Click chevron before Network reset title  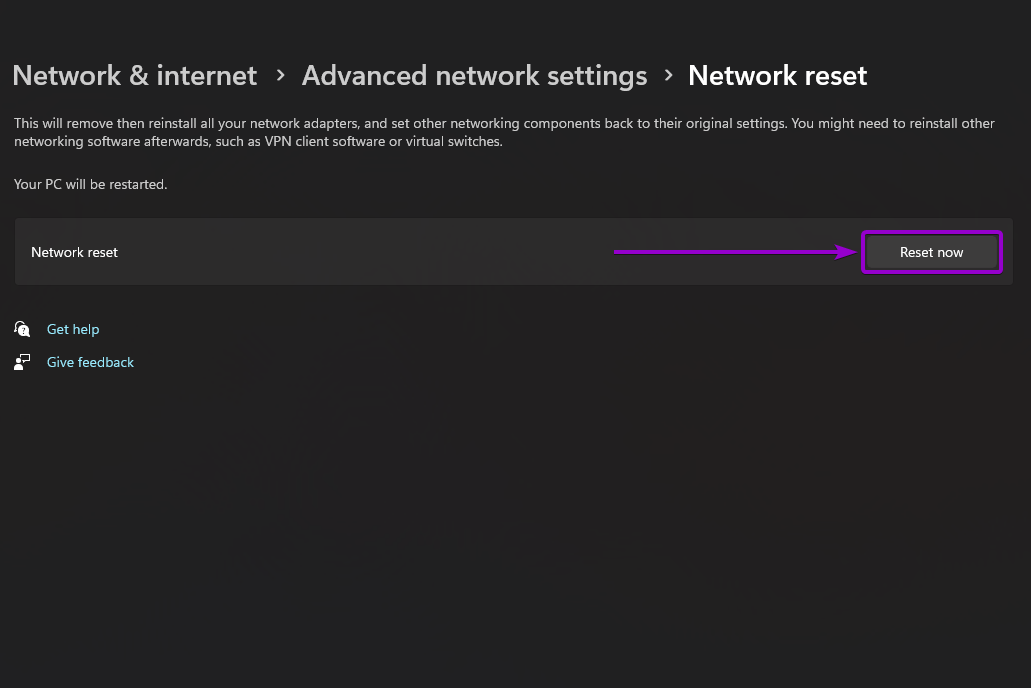(667, 75)
